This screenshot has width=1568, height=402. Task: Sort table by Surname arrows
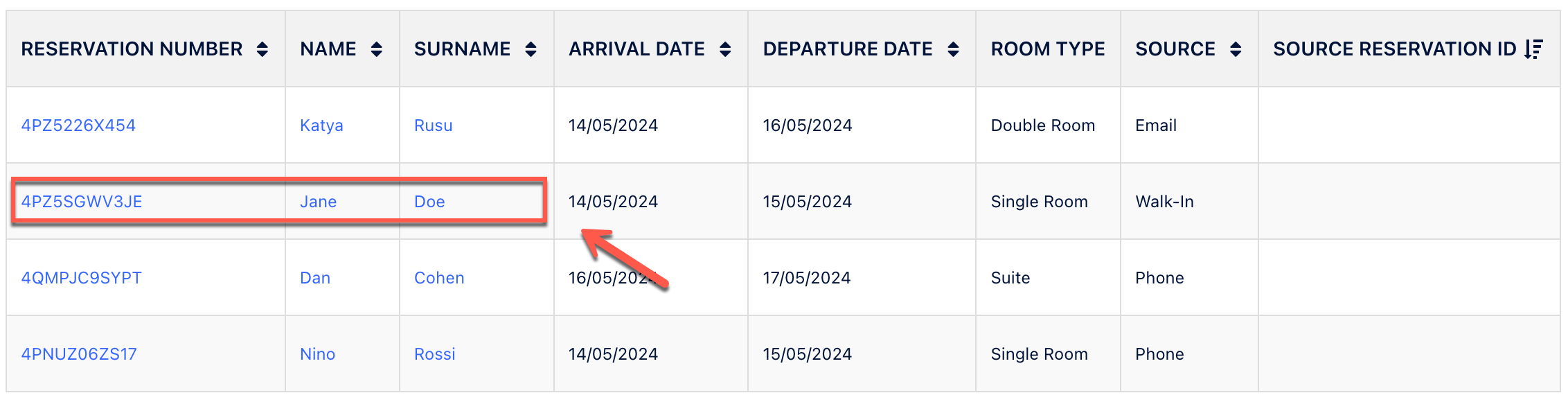pyautogui.click(x=531, y=49)
